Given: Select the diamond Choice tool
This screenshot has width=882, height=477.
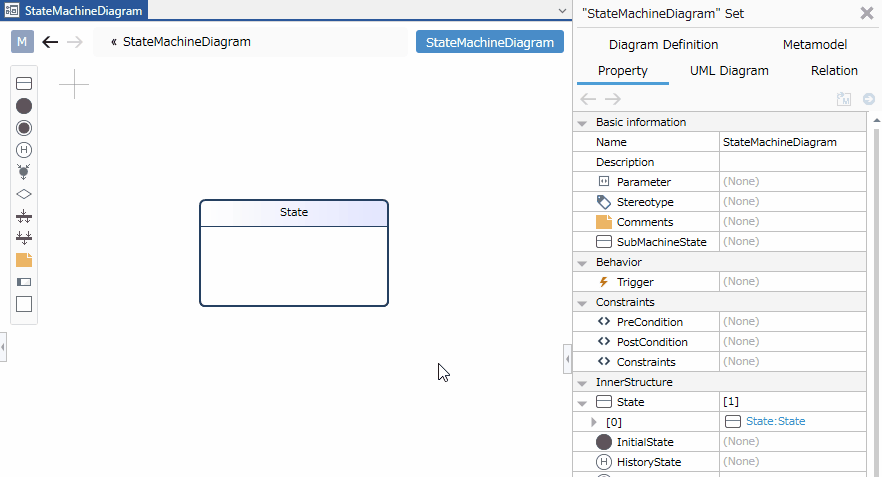Looking at the screenshot, I should [24, 194].
